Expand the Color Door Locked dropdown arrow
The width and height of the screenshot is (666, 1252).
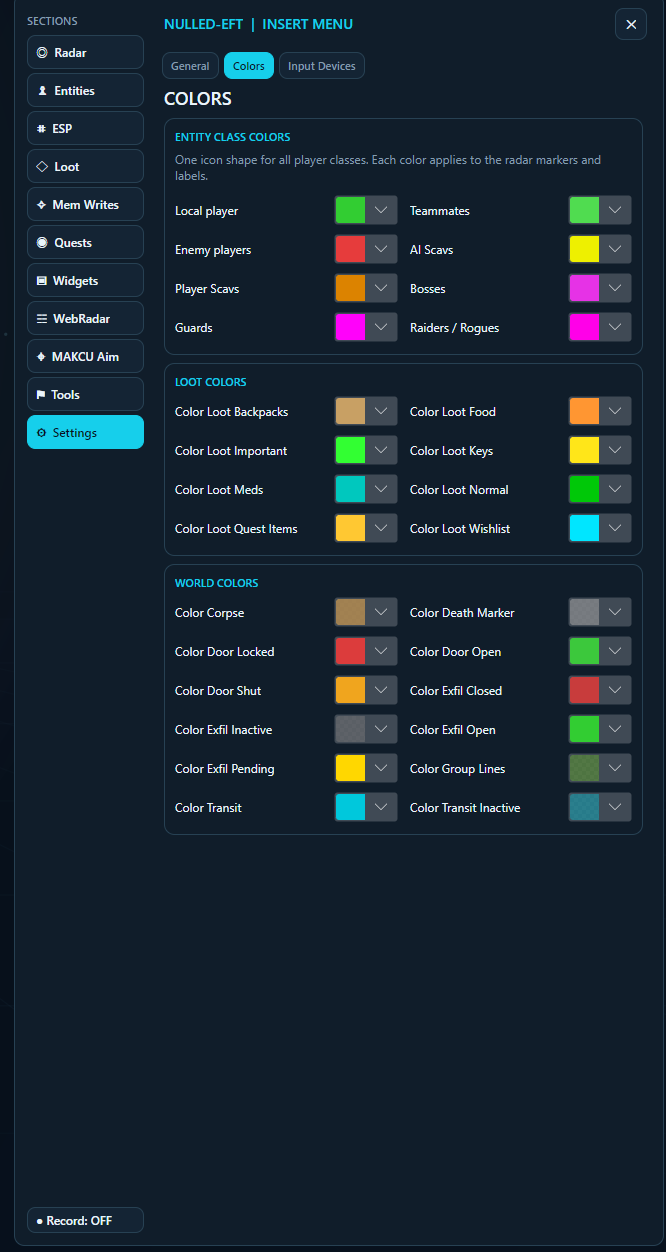(381, 651)
